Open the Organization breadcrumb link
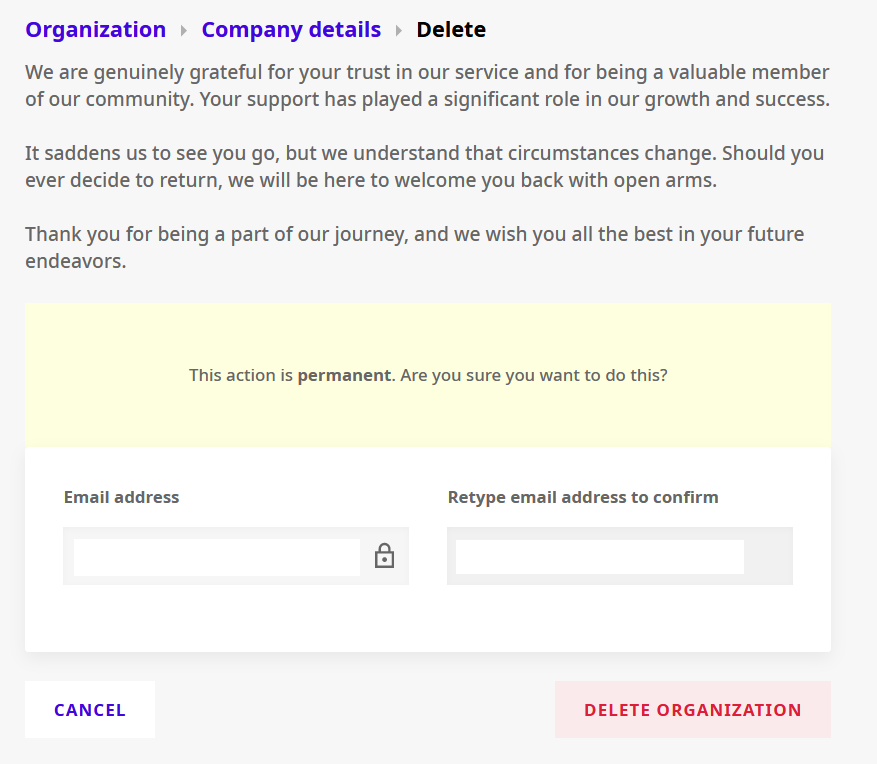The width and height of the screenshot is (877, 764). (x=96, y=30)
